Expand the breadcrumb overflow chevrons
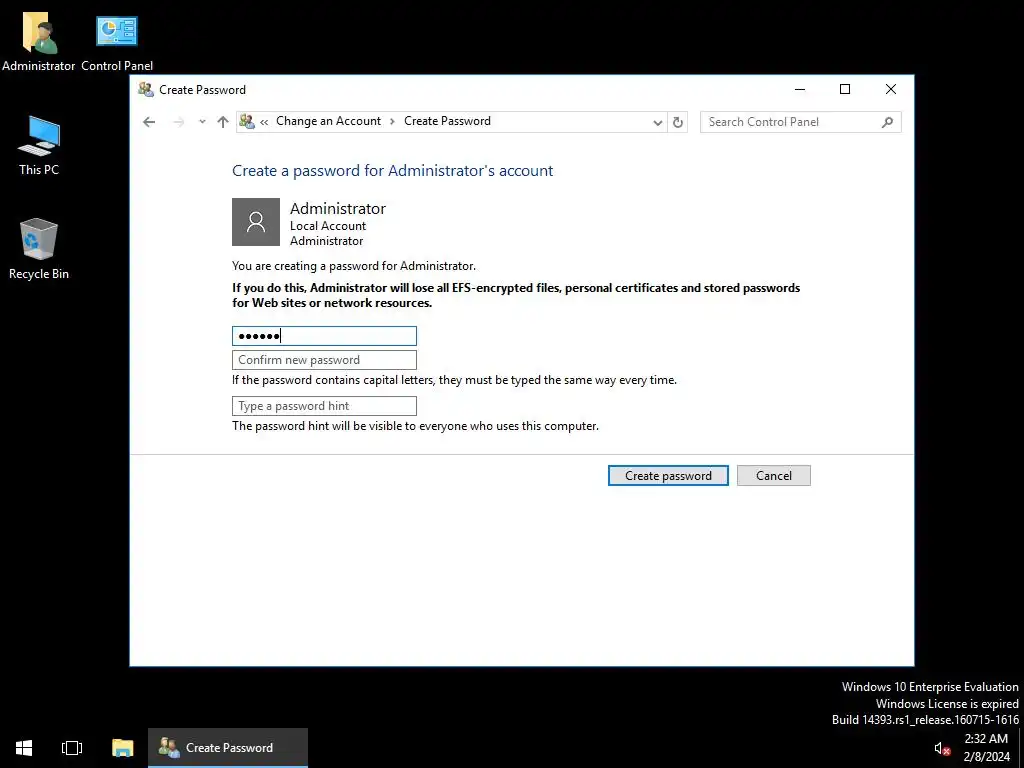 (264, 121)
